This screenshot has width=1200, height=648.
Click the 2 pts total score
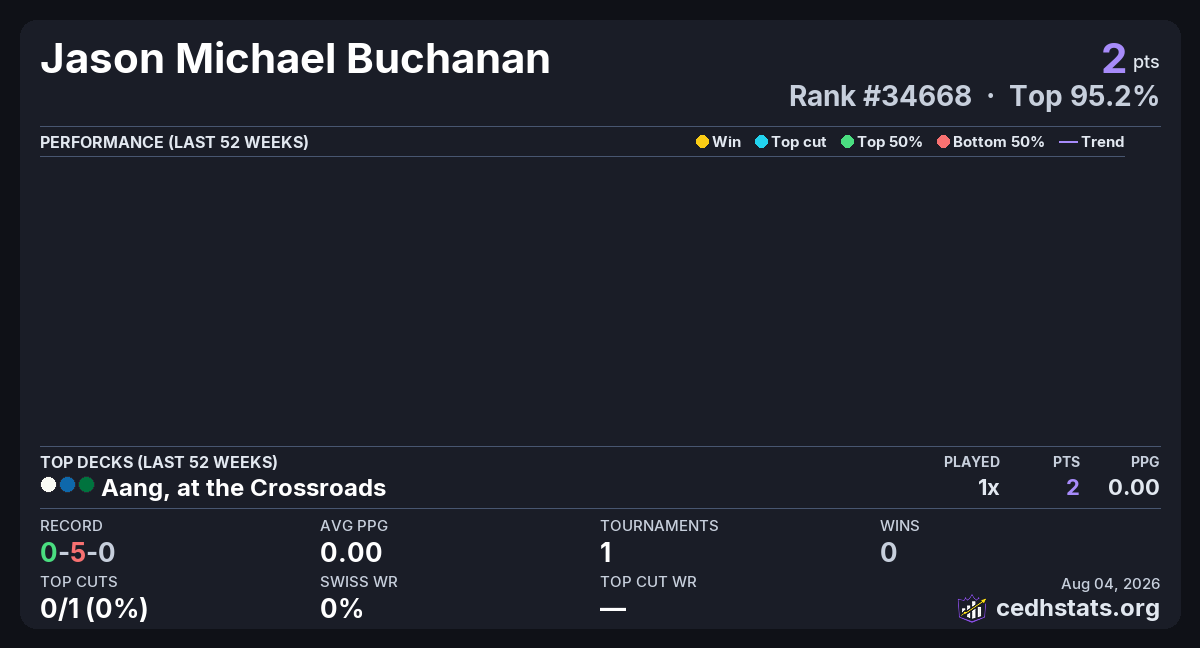pyautogui.click(x=1130, y=59)
